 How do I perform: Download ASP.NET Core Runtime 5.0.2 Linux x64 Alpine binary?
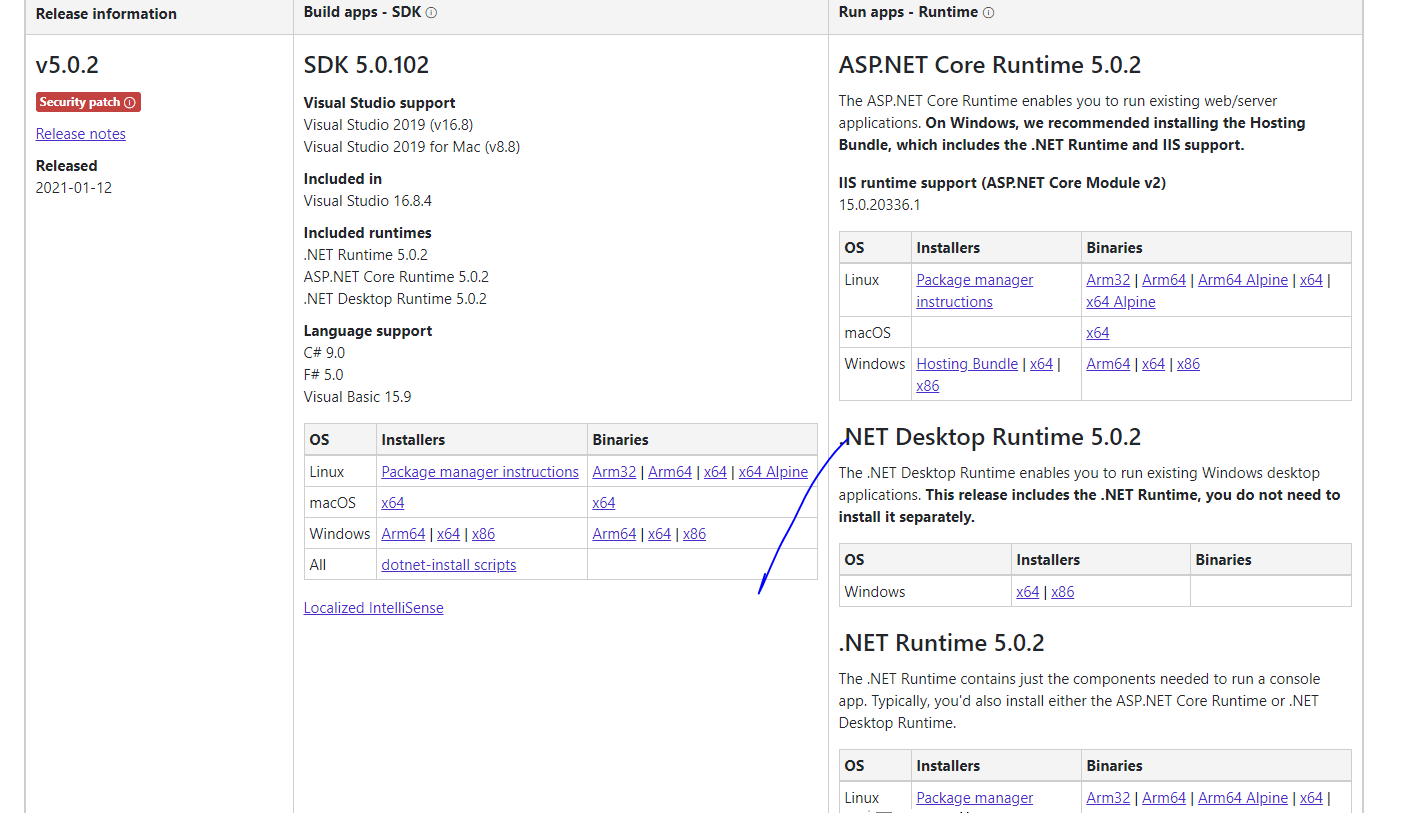1121,302
